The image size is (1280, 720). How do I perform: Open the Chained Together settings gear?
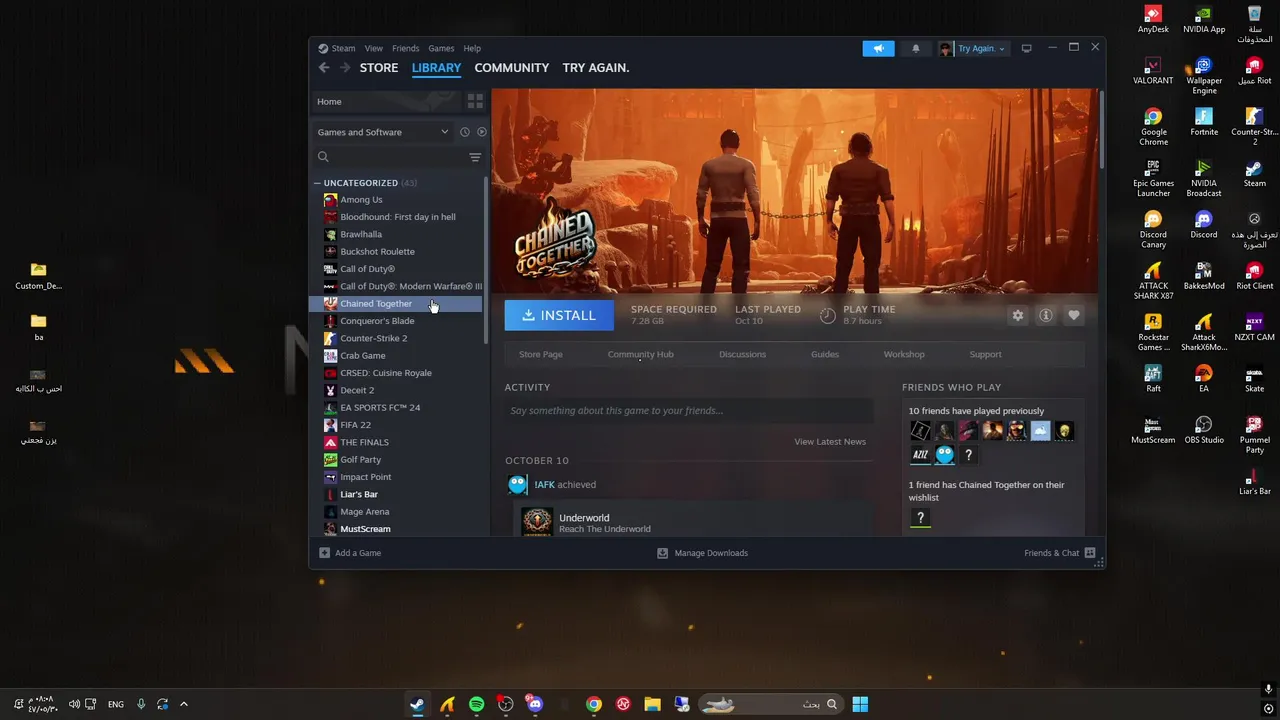click(1017, 315)
